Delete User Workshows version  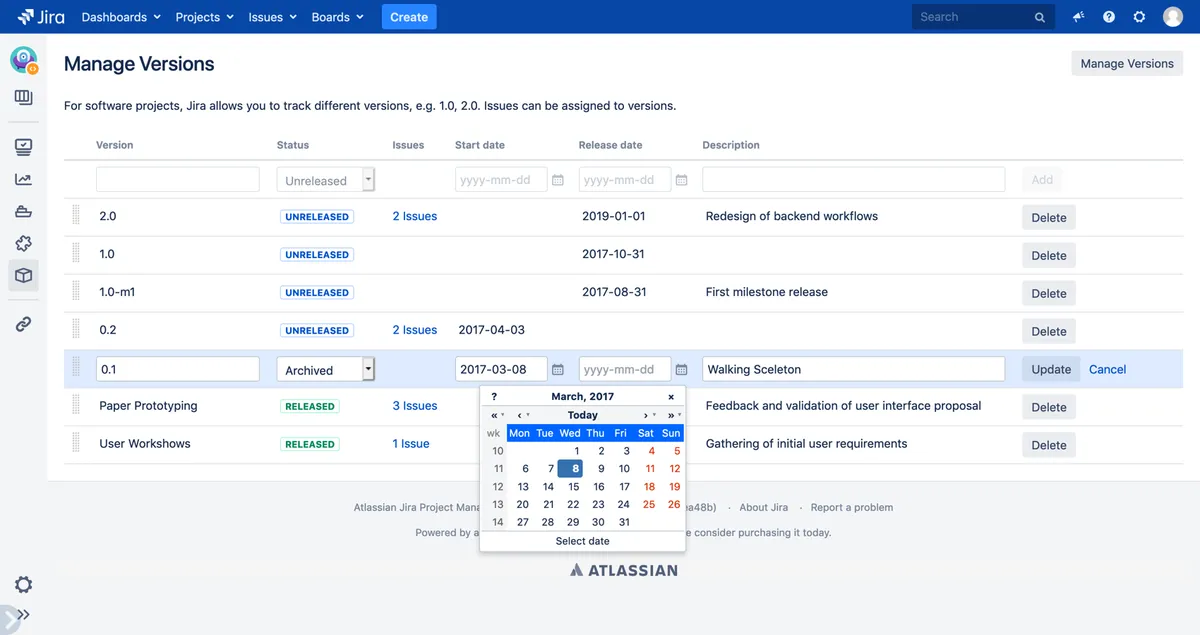(x=1049, y=445)
